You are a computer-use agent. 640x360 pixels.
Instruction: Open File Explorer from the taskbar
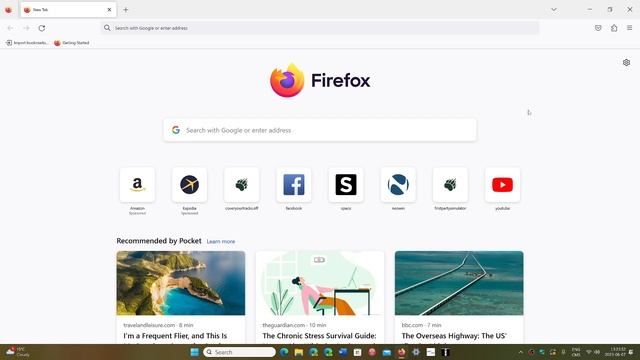(x=299, y=352)
